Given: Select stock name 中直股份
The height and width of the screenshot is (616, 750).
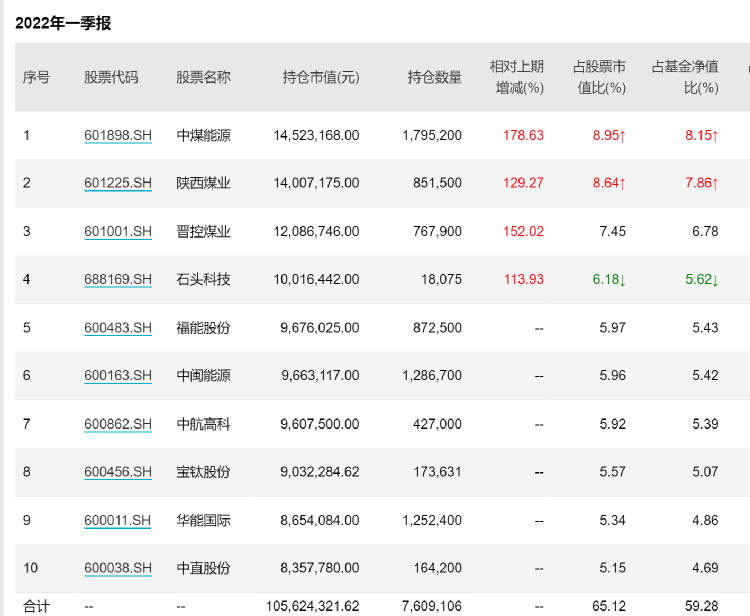Looking at the screenshot, I should click(203, 568).
